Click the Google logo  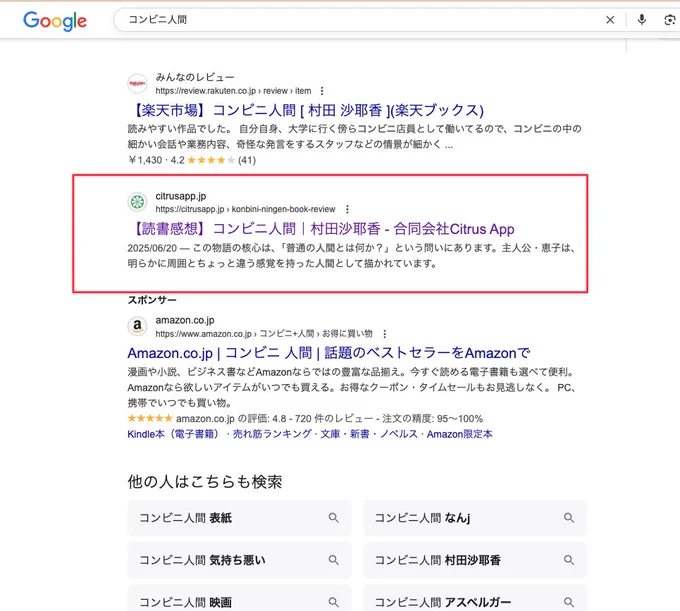(x=55, y=21)
